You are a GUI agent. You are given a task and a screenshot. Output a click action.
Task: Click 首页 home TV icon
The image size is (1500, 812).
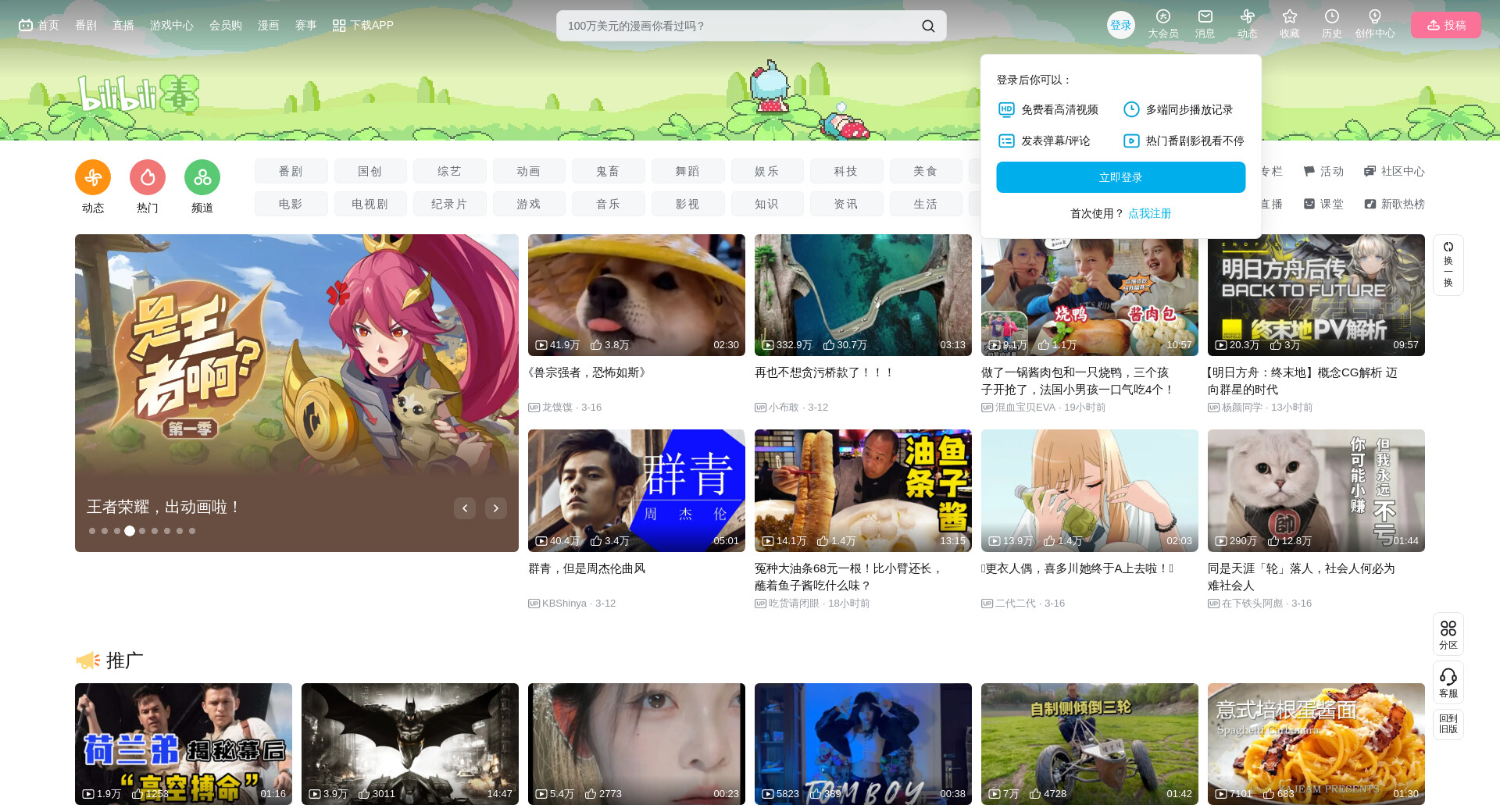[26, 25]
